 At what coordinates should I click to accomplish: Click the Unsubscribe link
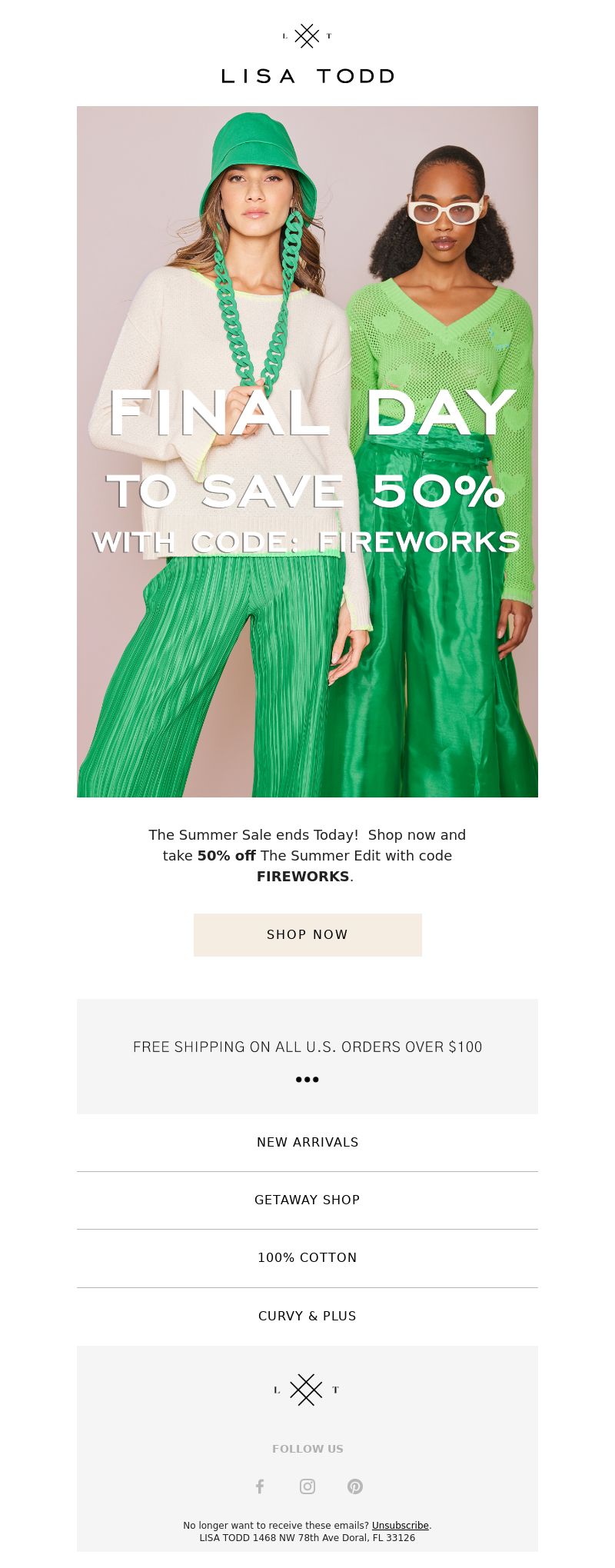pos(401,1525)
